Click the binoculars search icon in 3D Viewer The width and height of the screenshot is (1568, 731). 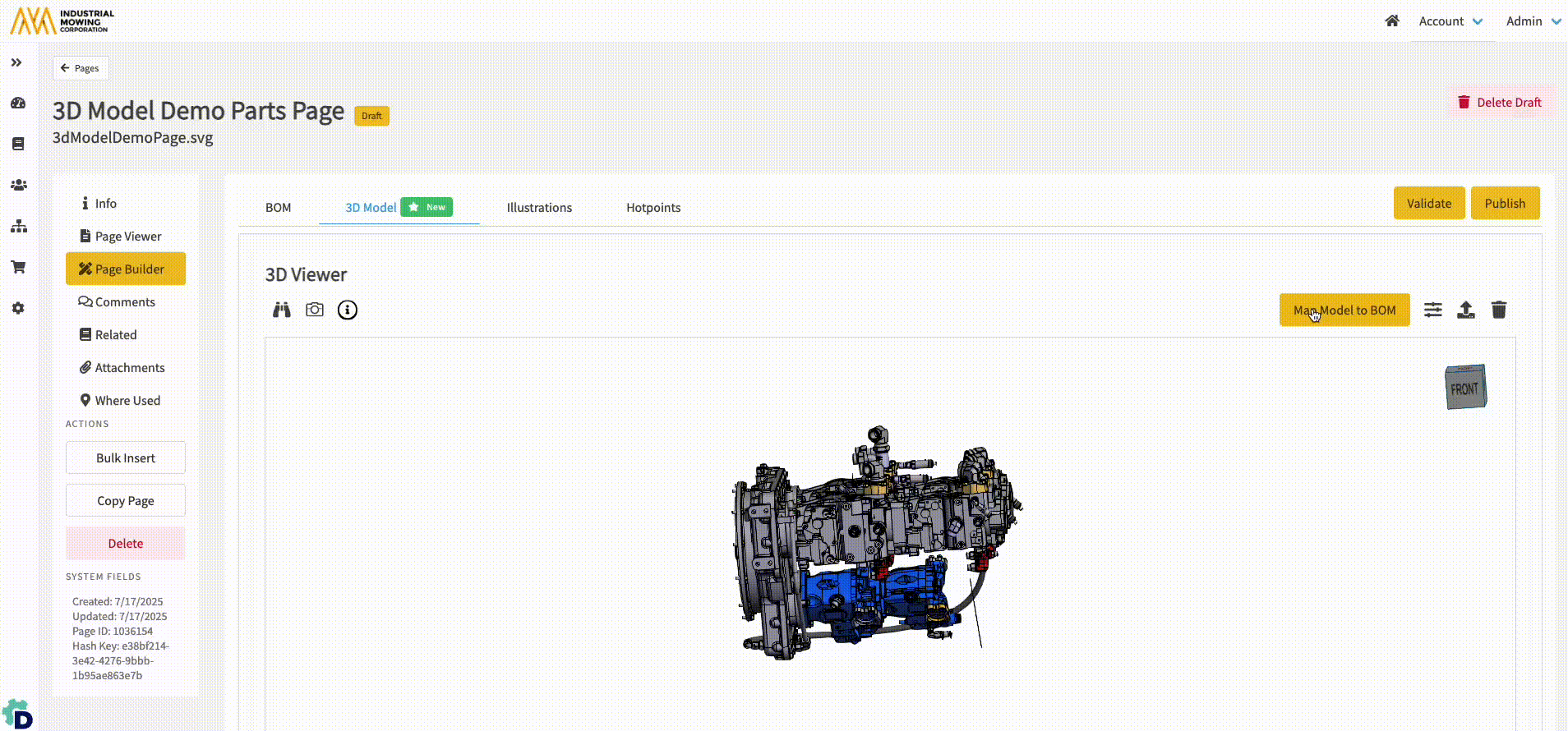pyautogui.click(x=282, y=310)
